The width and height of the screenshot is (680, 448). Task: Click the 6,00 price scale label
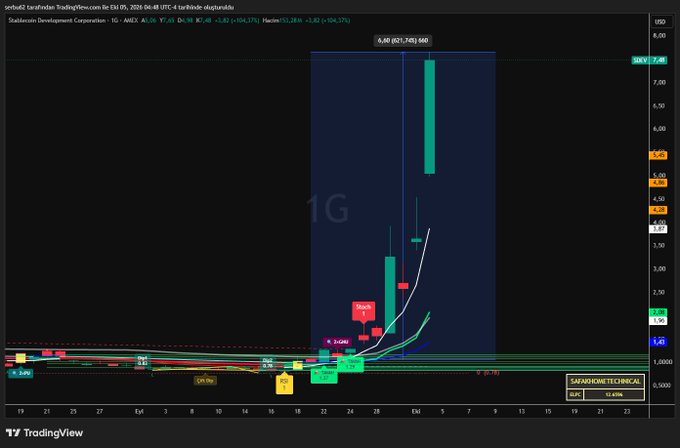pos(659,129)
